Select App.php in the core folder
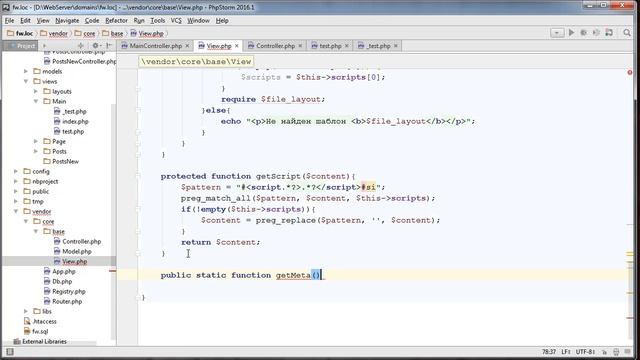640x360 pixels. tap(60, 271)
